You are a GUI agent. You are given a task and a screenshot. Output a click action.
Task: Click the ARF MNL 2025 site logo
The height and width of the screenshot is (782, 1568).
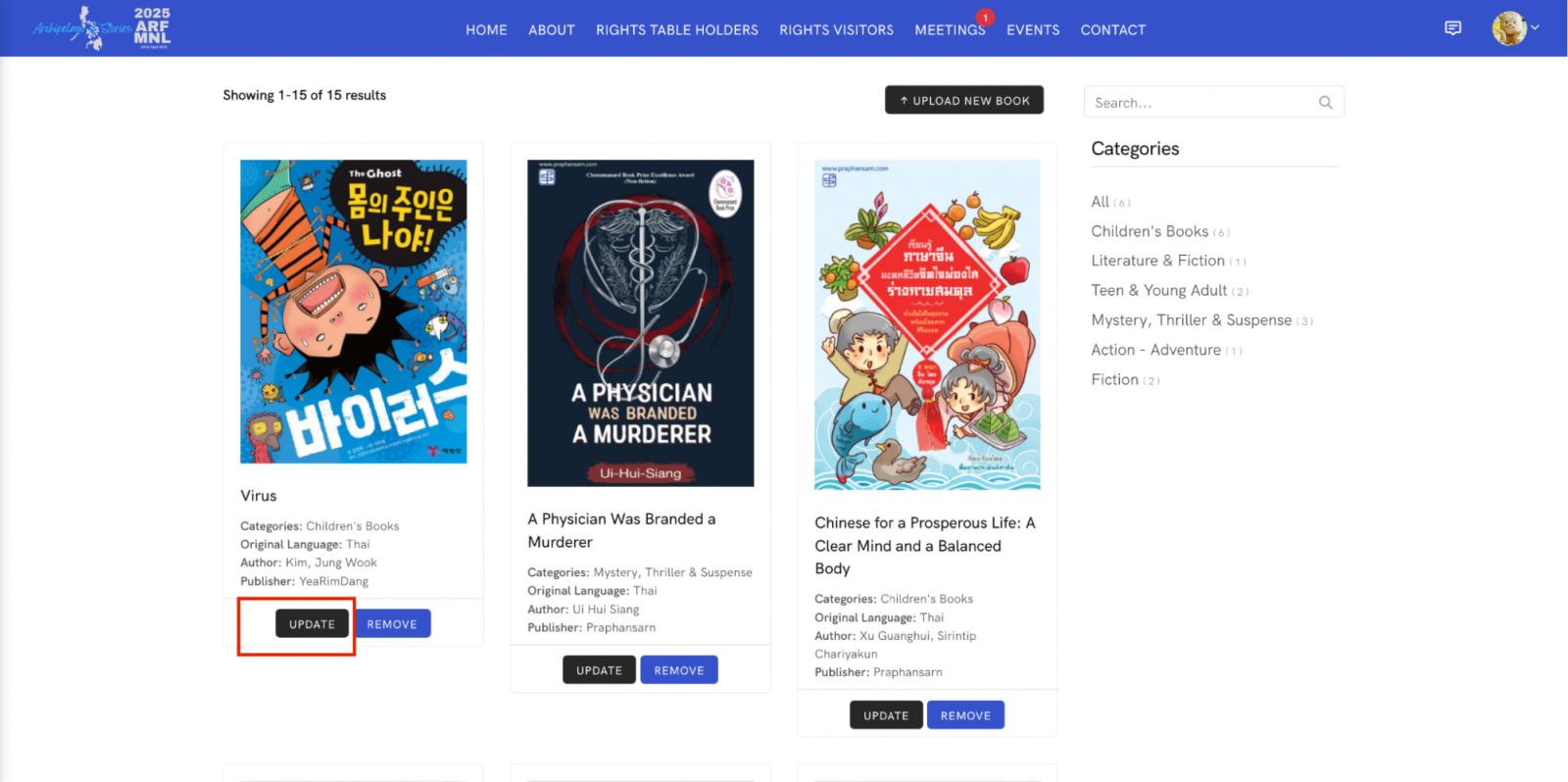(x=102, y=28)
